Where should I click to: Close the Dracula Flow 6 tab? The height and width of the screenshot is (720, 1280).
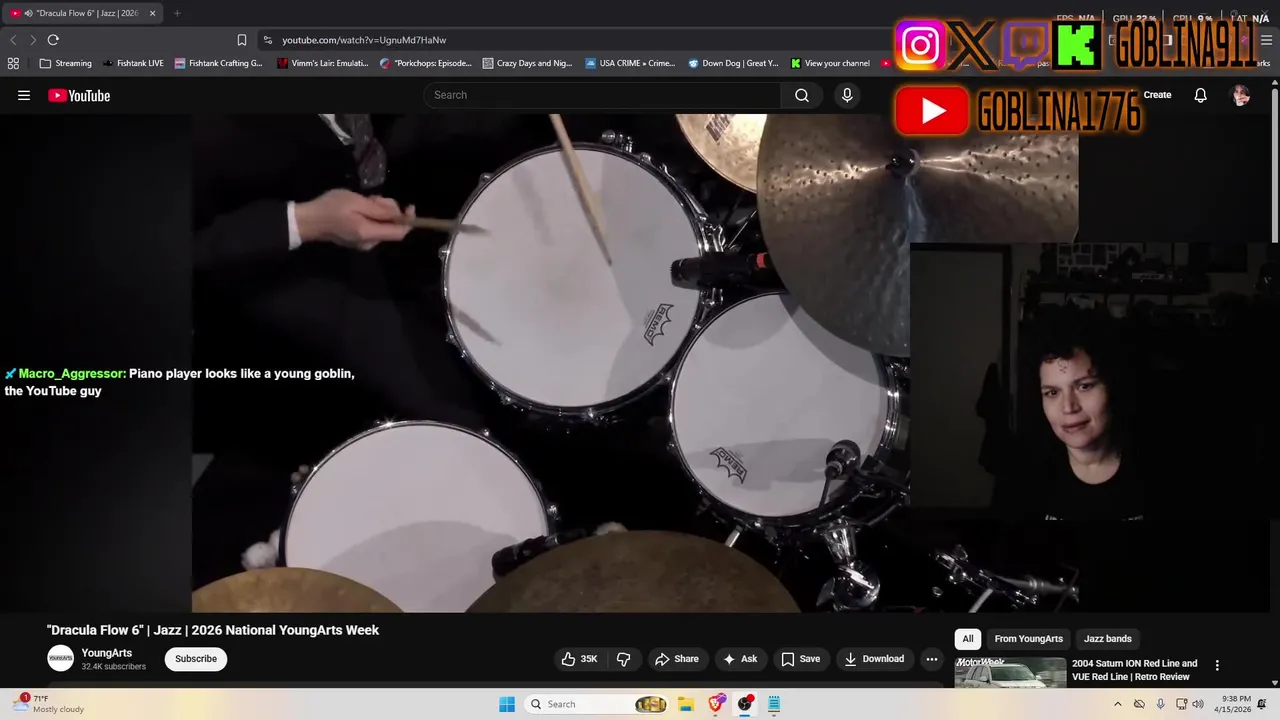click(152, 13)
